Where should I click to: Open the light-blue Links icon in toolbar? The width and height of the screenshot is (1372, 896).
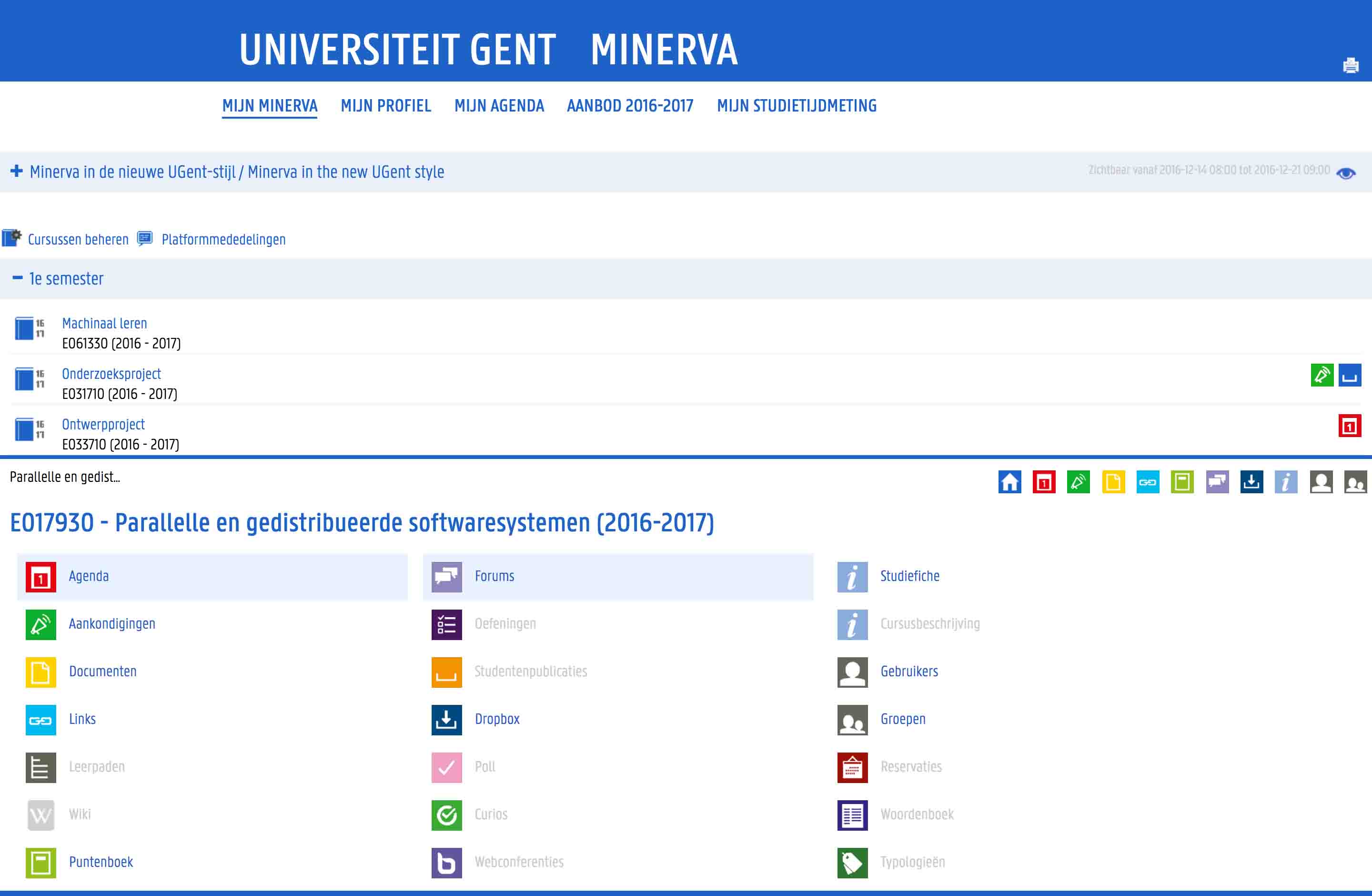pos(1147,482)
